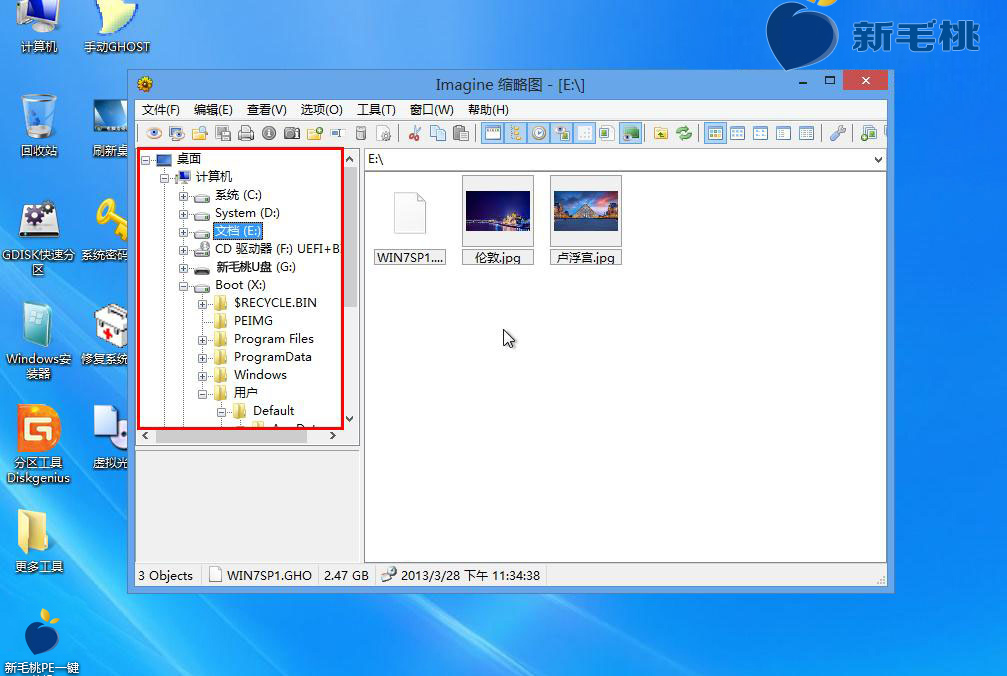The width and height of the screenshot is (1007, 676).
Task: Open the Windows安装器 desktop shortcut
Action: point(39,342)
